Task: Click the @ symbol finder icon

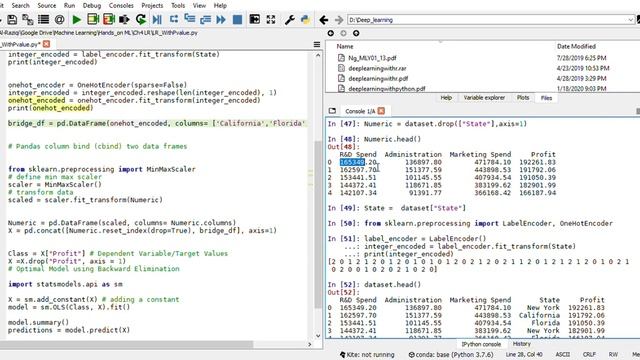Action: click(x=60, y=20)
